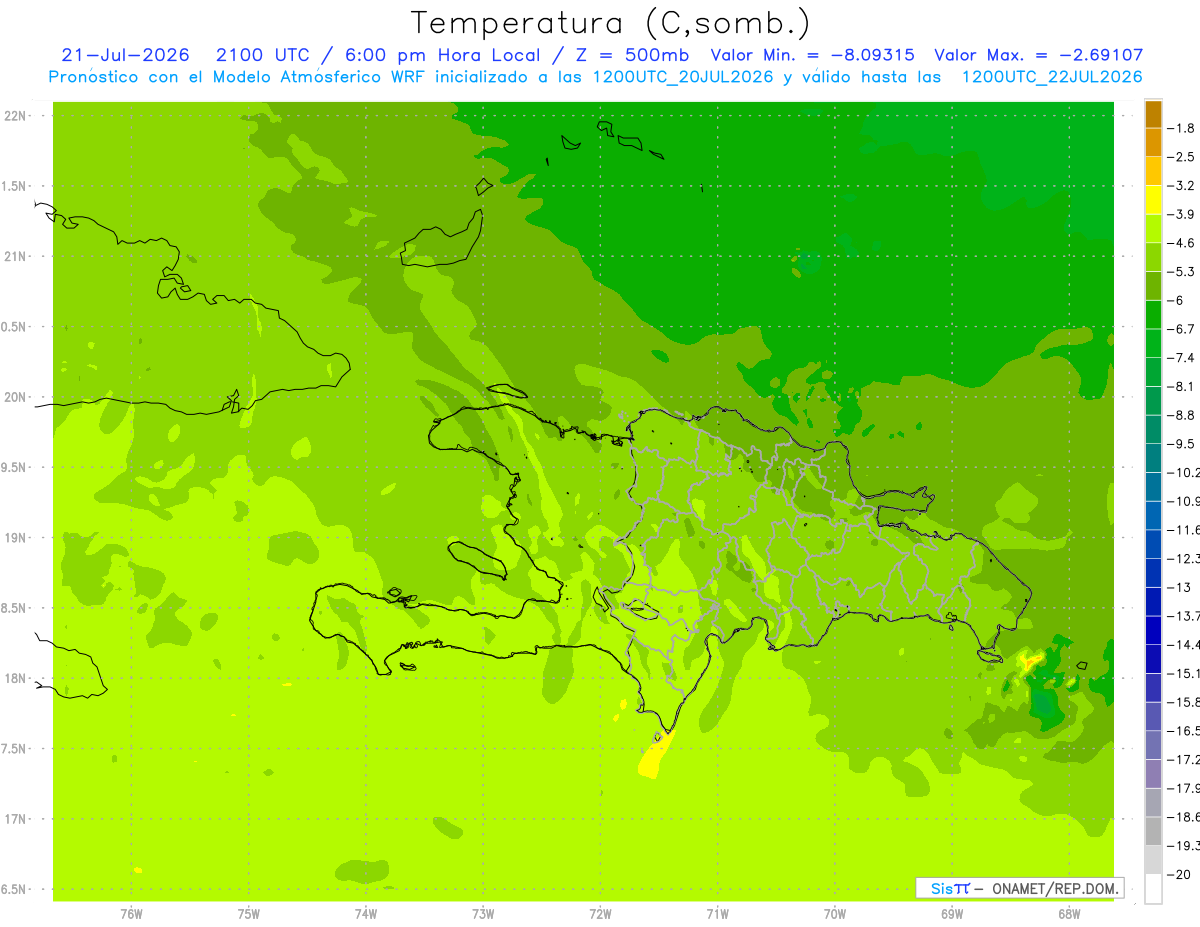
Task: Click the '75W' longitude axis label
Action: point(249,913)
